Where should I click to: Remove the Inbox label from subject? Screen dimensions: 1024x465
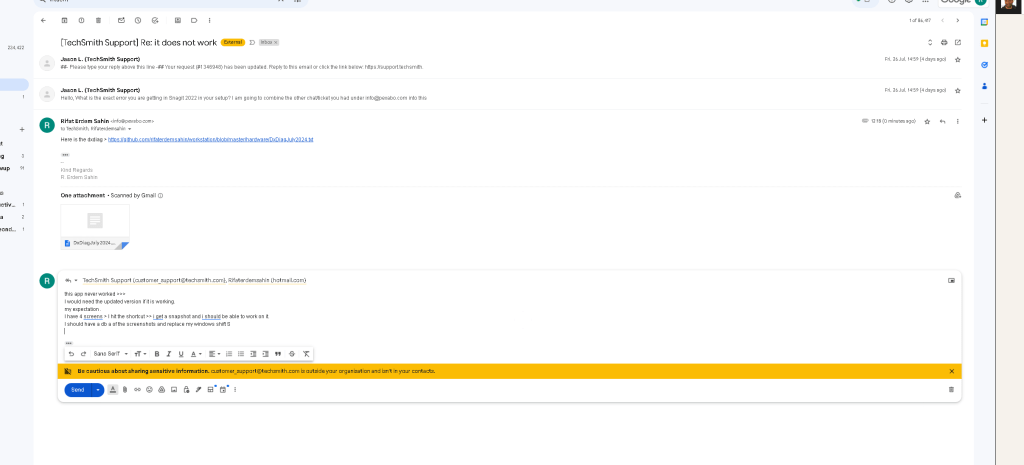click(276, 42)
